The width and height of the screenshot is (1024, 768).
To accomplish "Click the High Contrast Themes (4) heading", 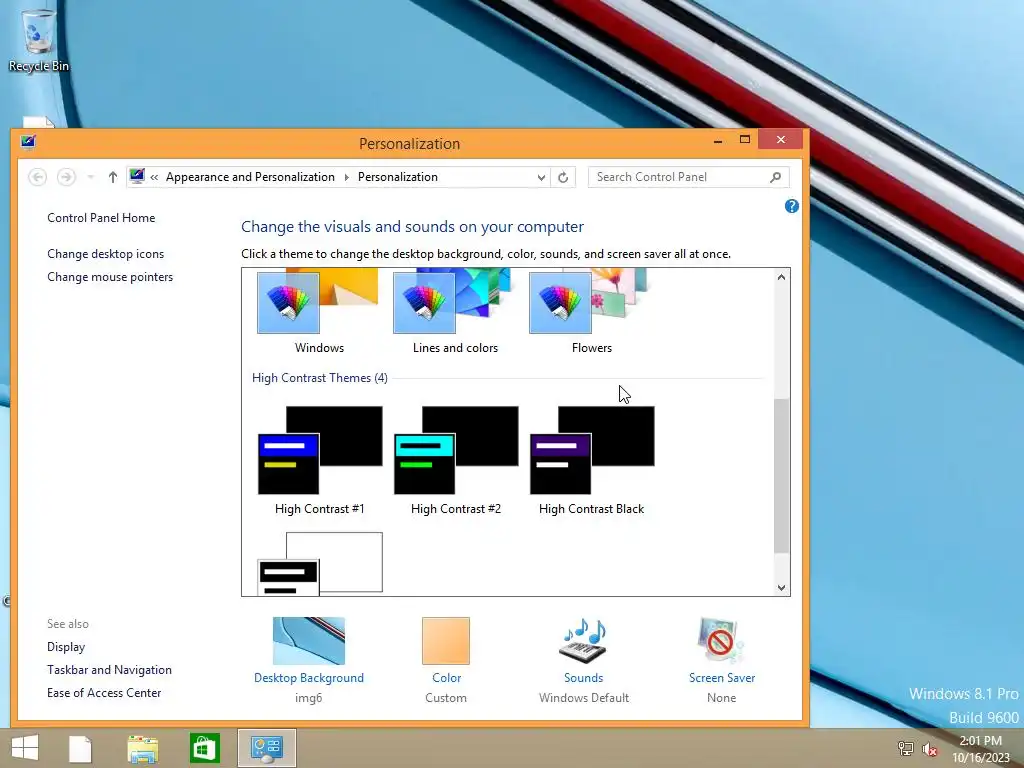I will pyautogui.click(x=319, y=378).
